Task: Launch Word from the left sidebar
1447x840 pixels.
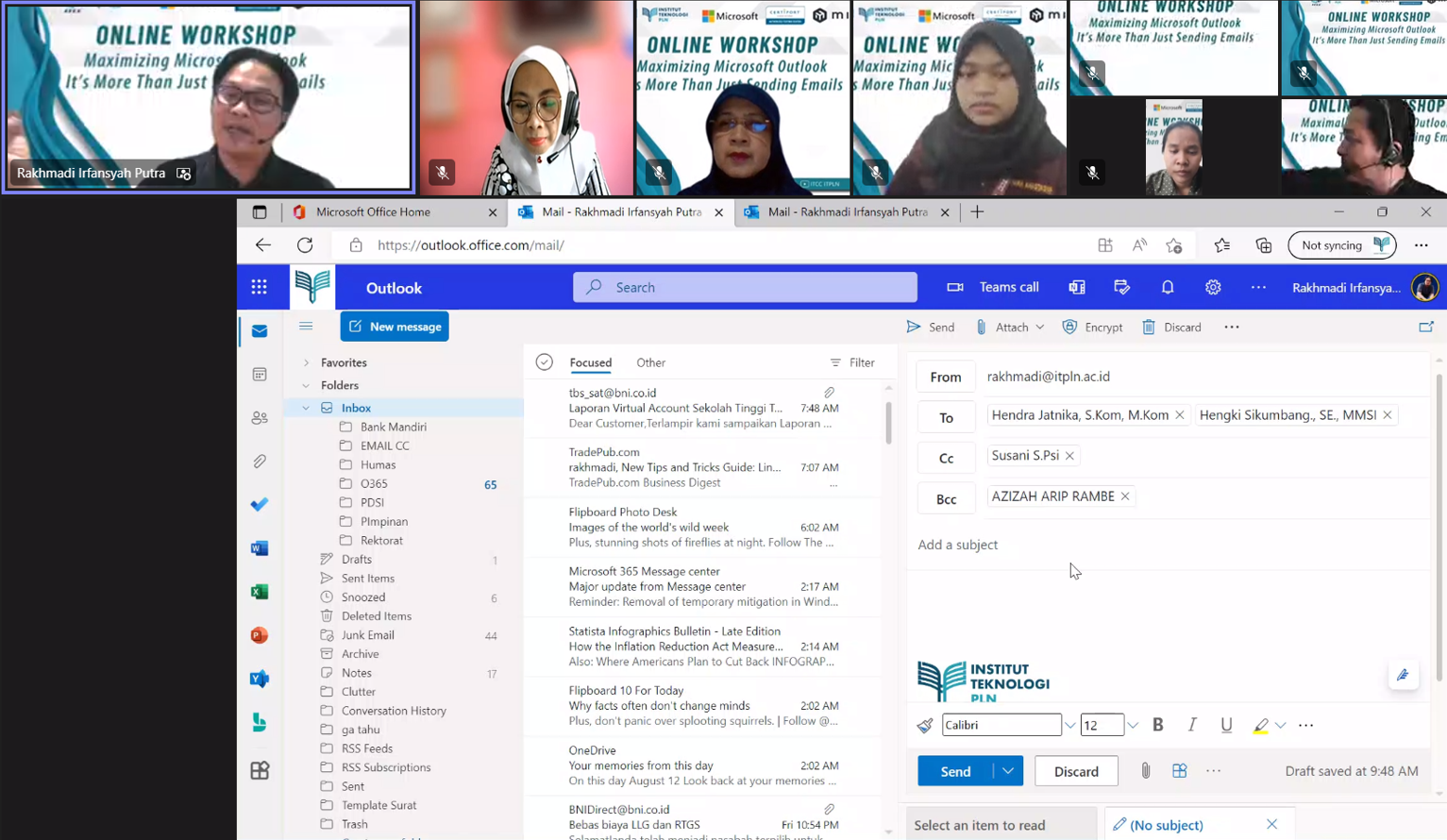Action: (x=259, y=547)
